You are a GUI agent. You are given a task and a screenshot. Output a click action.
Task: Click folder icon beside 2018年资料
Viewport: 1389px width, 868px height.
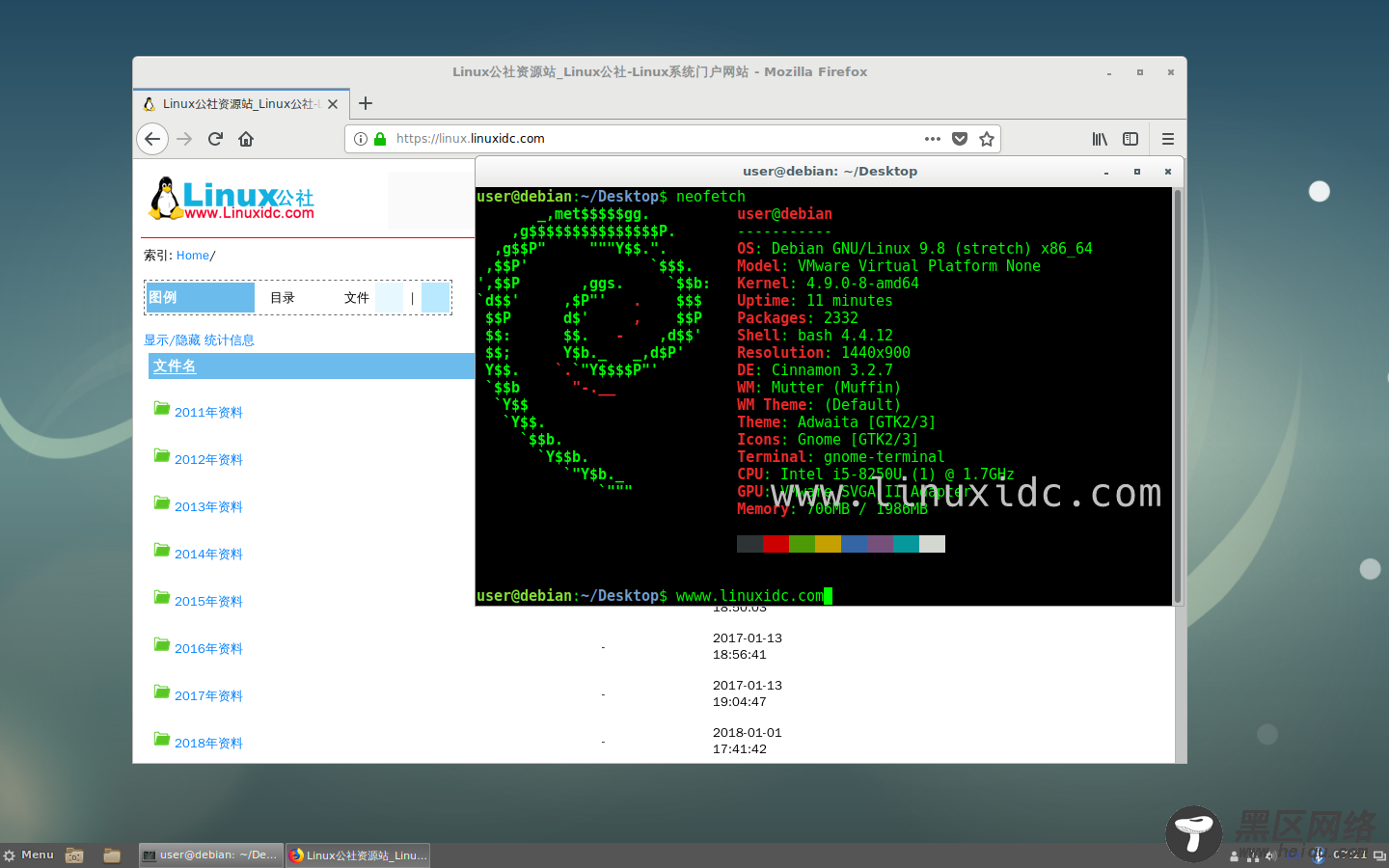click(162, 739)
